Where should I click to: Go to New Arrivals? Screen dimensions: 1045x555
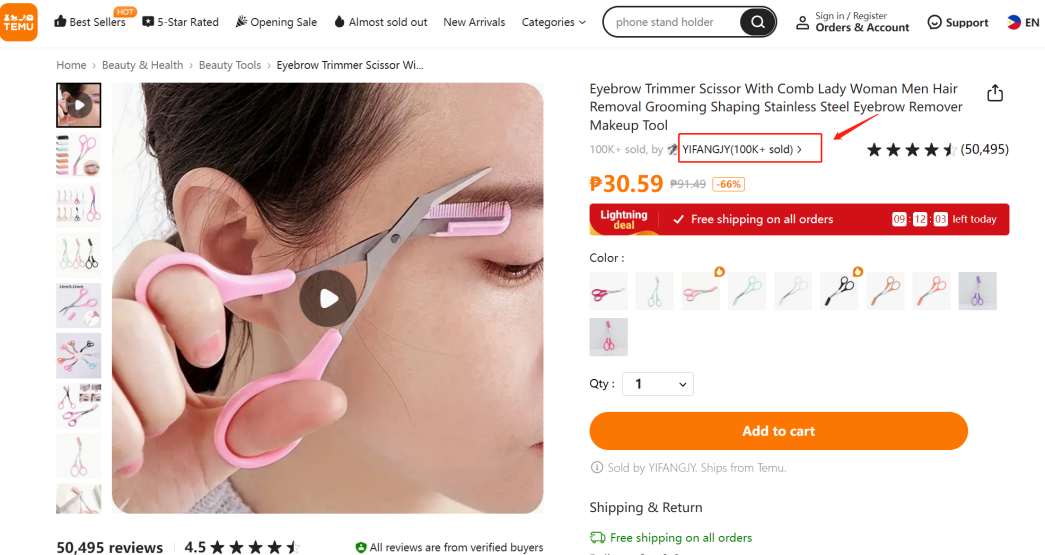[x=474, y=22]
